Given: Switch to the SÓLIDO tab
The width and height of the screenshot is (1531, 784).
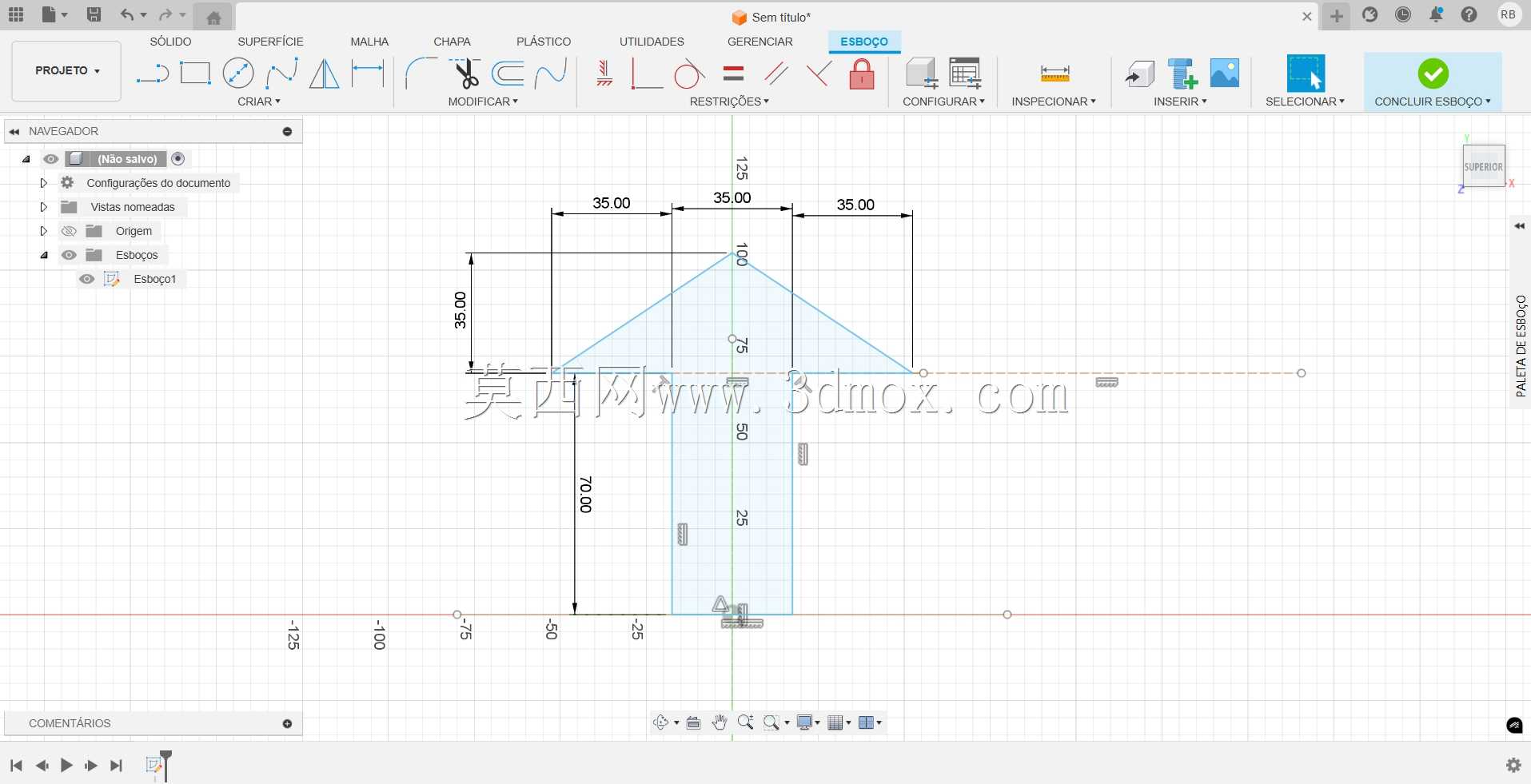Looking at the screenshot, I should (171, 42).
